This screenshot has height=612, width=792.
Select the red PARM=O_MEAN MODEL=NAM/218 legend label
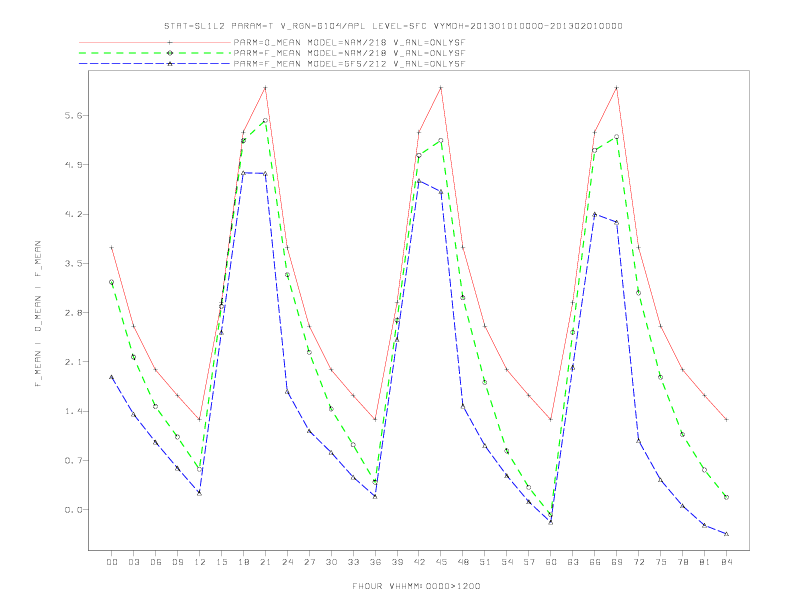coord(349,42)
